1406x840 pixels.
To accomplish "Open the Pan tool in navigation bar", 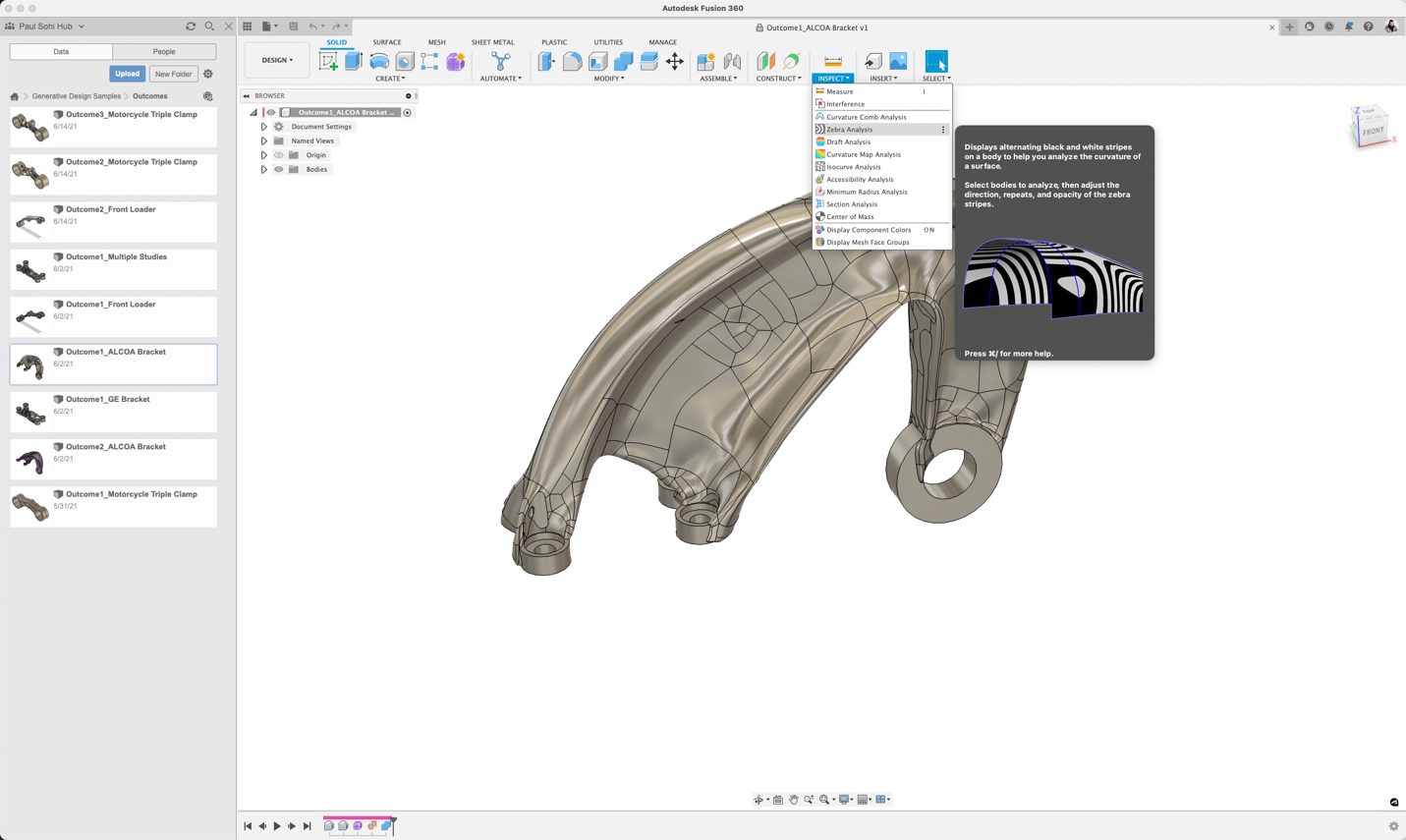I will 794,799.
